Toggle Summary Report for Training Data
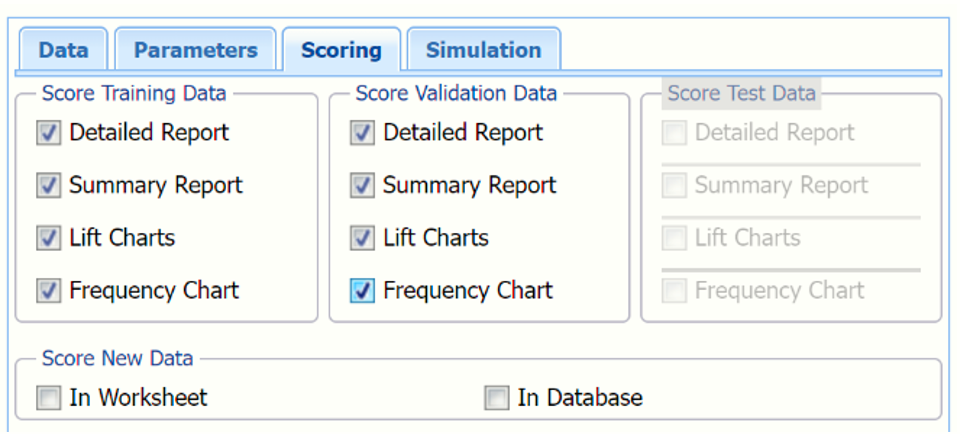Screen dimensions: 960x434 tap(48, 186)
